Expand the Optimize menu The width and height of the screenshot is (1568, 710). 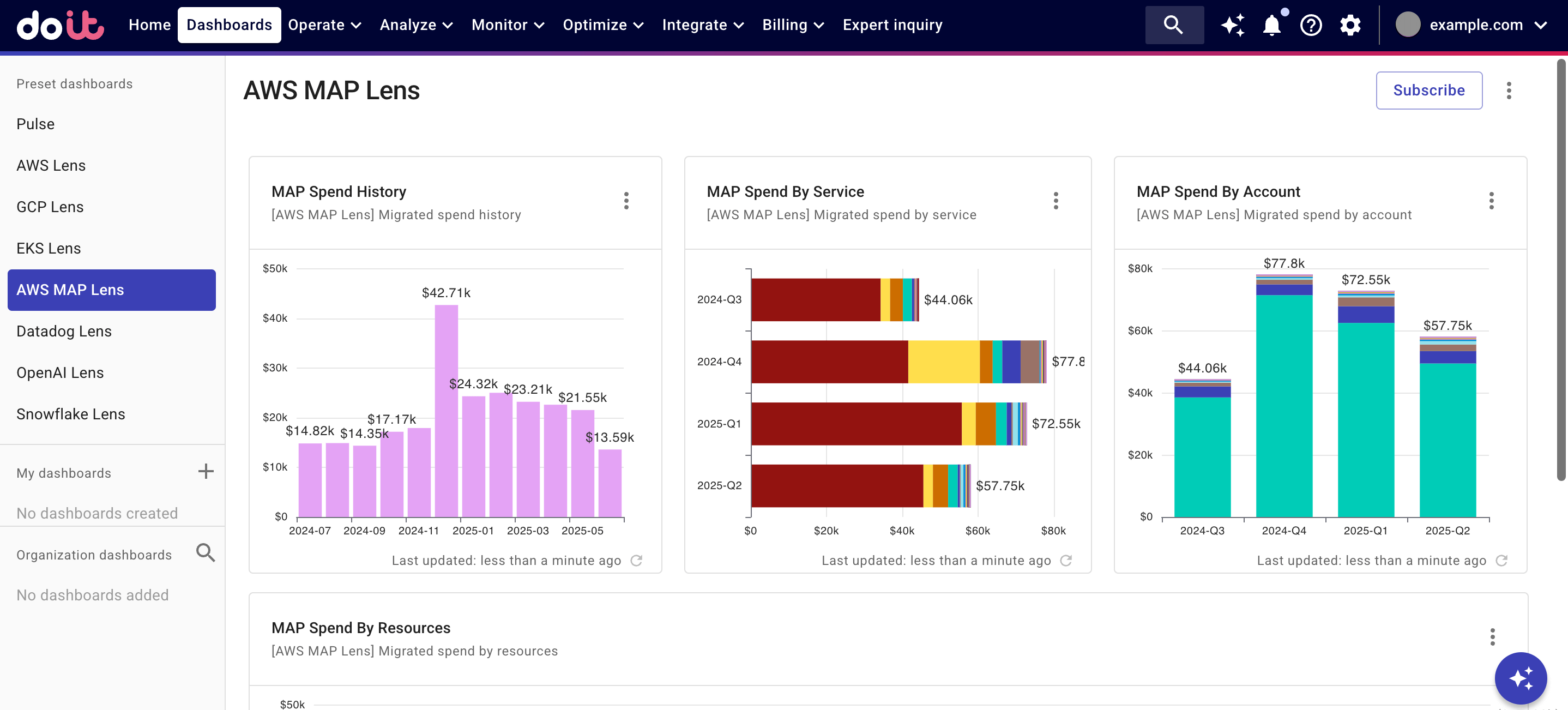[x=602, y=25]
